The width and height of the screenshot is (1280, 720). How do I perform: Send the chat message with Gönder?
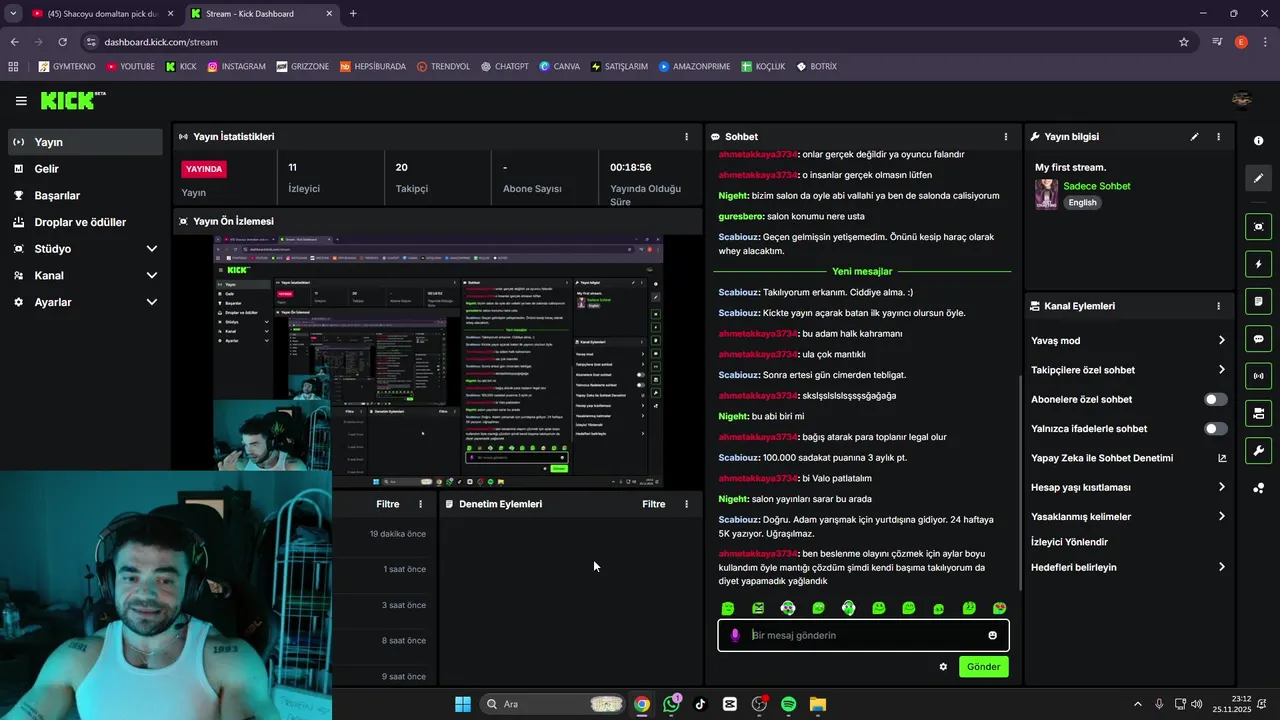(x=983, y=667)
